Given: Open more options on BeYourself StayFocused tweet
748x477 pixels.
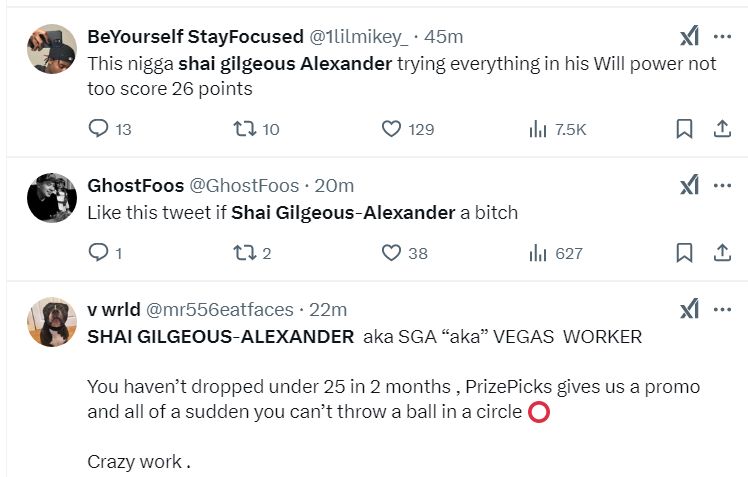Looking at the screenshot, I should (x=722, y=37).
